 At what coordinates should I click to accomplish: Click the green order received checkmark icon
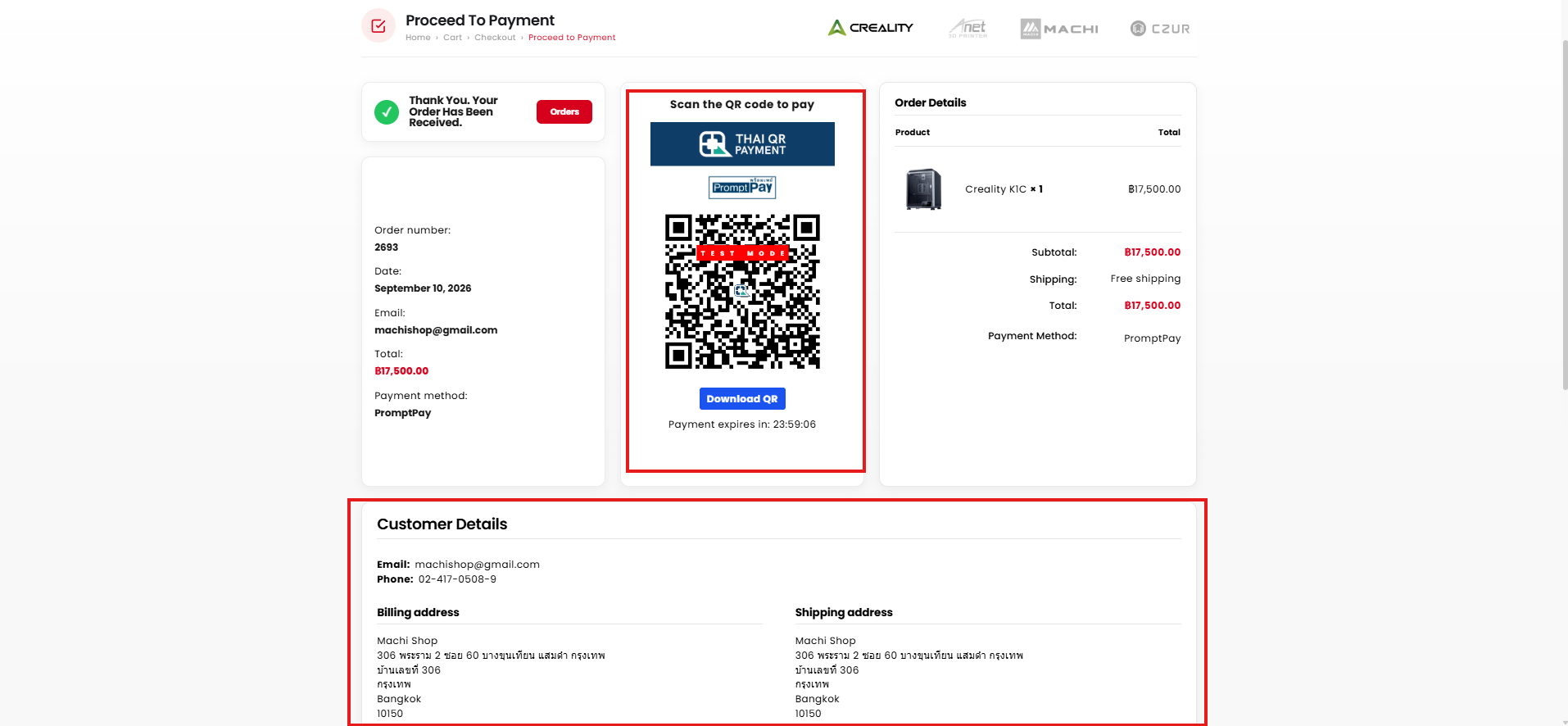pyautogui.click(x=387, y=111)
